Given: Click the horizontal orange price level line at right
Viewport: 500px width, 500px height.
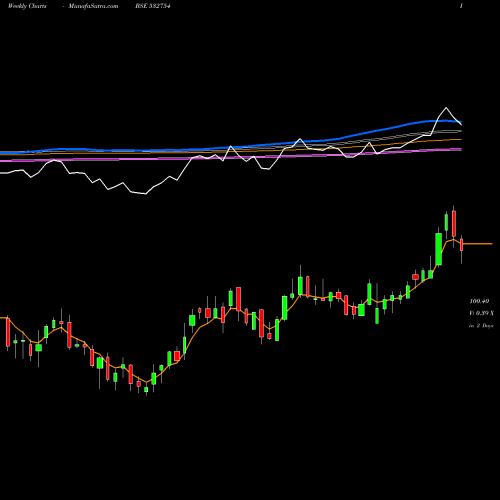Looking at the screenshot, I should 478,244.
